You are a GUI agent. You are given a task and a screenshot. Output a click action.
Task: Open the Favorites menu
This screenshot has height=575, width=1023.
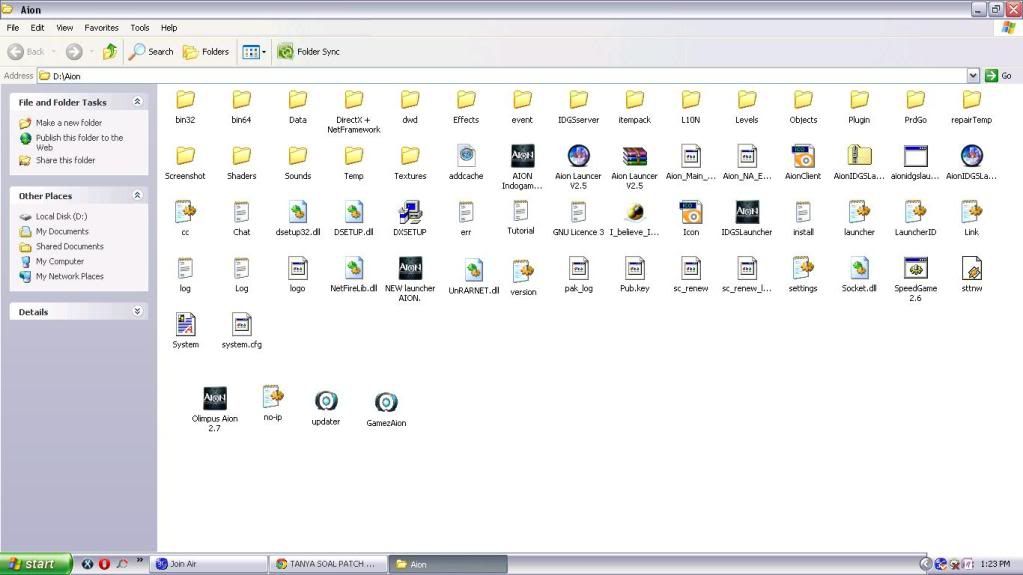(101, 28)
